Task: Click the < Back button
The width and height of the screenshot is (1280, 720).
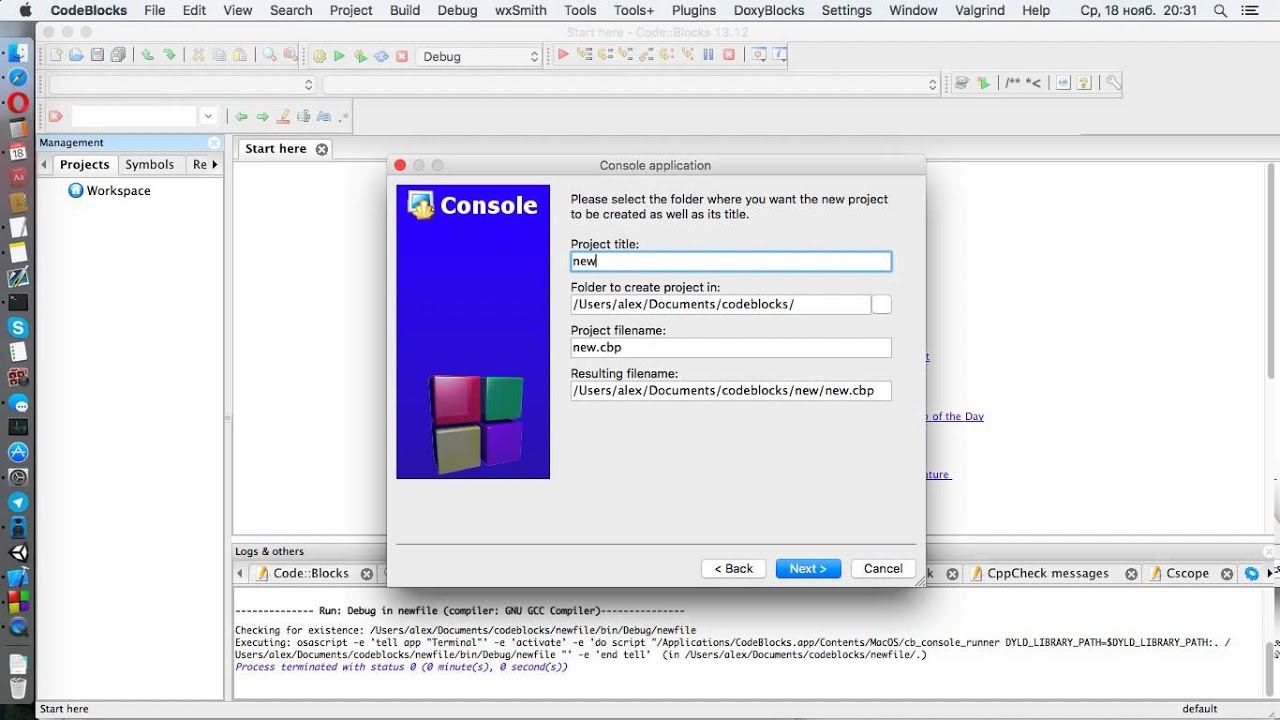Action: click(x=734, y=568)
